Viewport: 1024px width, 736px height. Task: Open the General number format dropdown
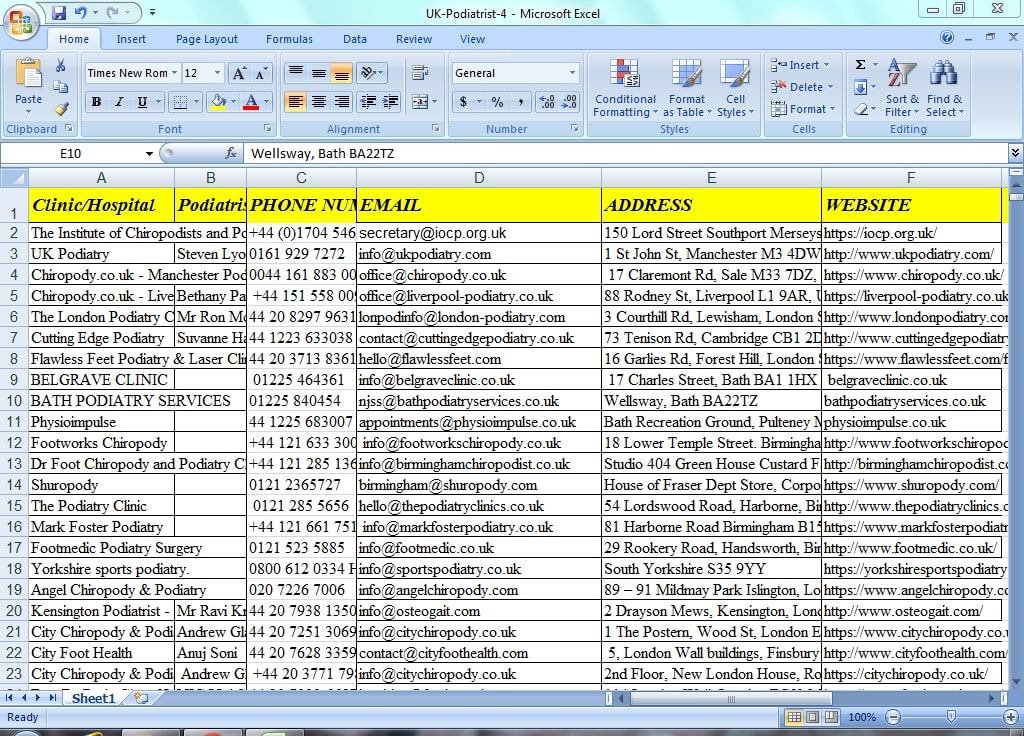pyautogui.click(x=572, y=73)
